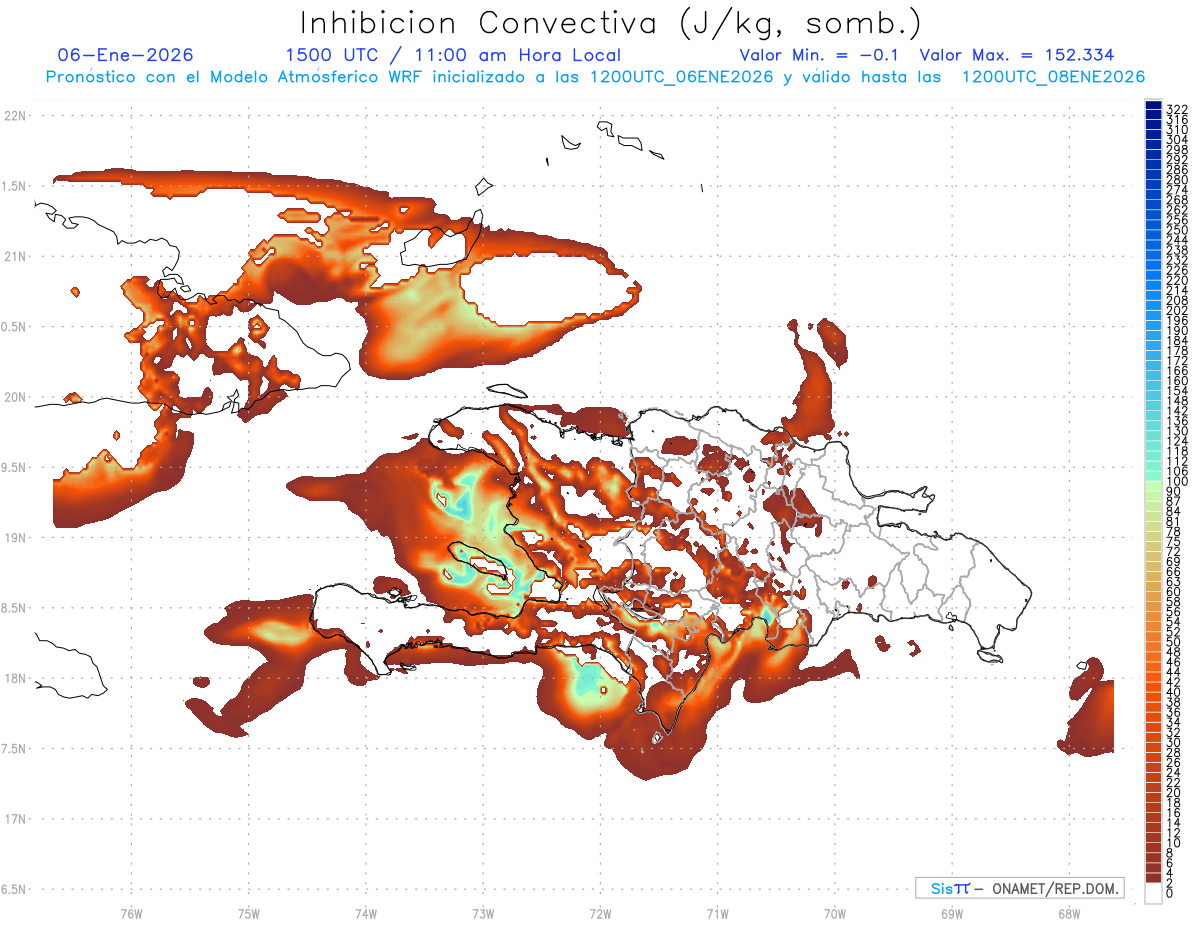Click the colorbar value "280"

tap(1177, 179)
